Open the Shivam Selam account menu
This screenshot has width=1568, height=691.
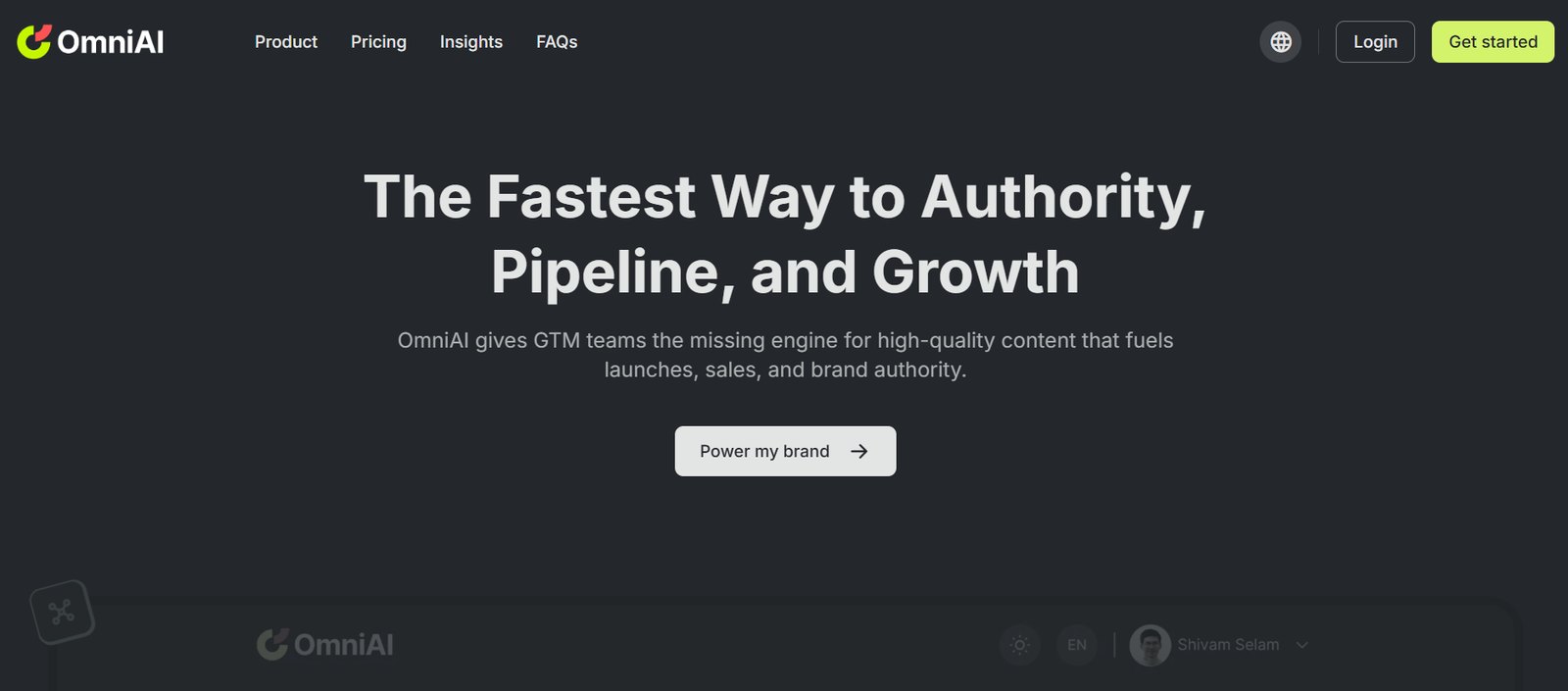click(x=1228, y=645)
